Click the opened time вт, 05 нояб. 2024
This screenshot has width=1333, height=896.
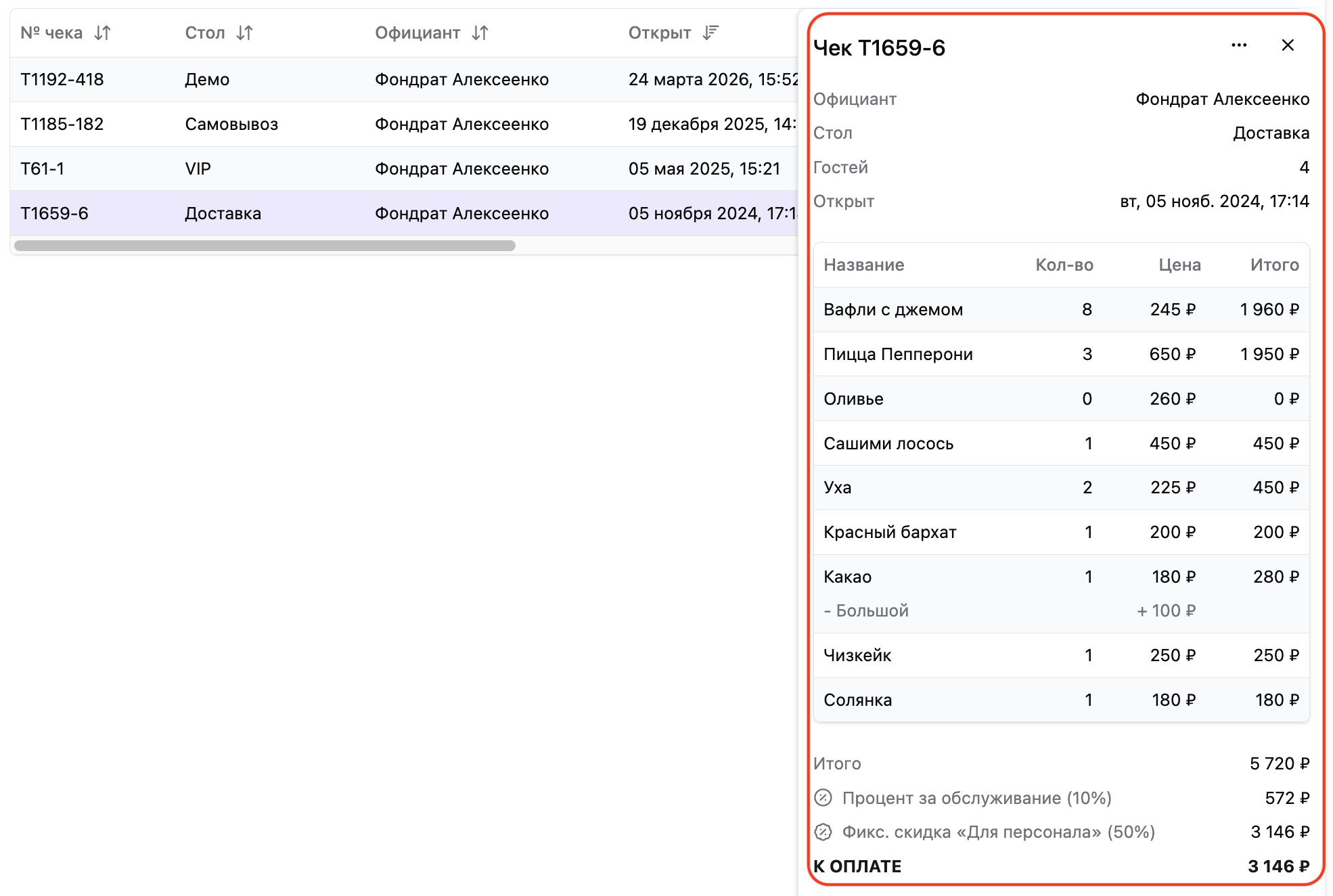(x=1215, y=201)
